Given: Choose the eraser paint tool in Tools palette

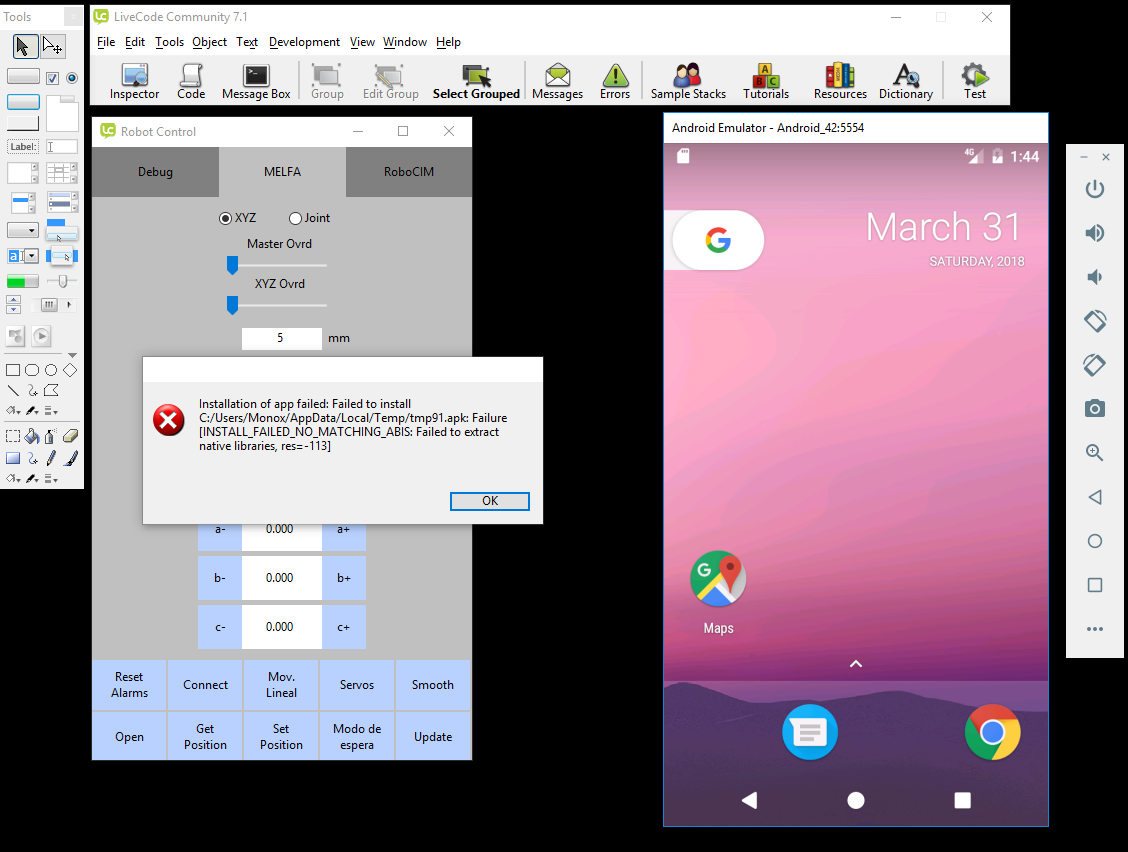Looking at the screenshot, I should click(x=70, y=436).
